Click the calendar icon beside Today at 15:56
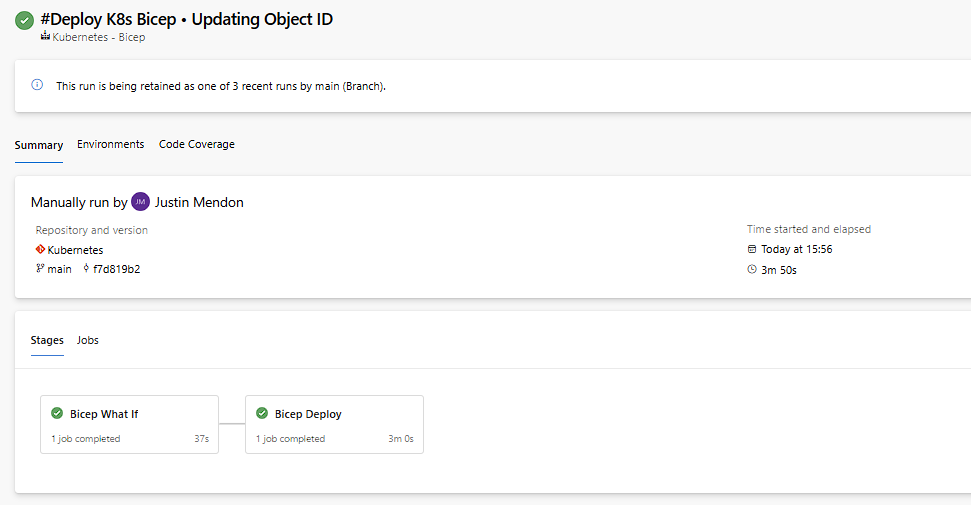This screenshot has width=971, height=505. point(752,249)
